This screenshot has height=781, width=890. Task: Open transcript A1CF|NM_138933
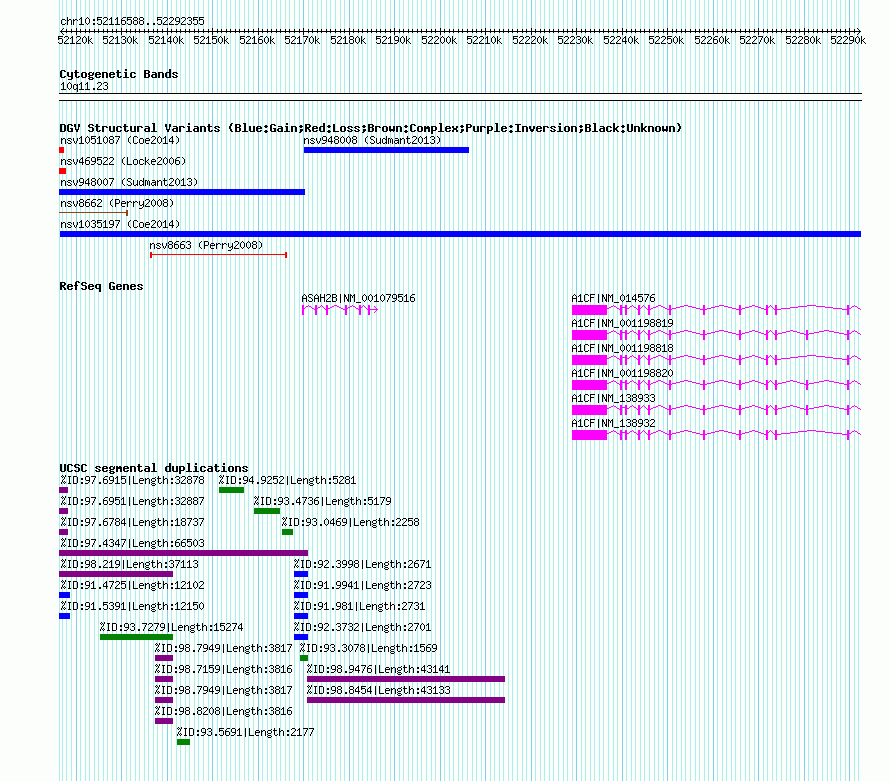click(613, 398)
